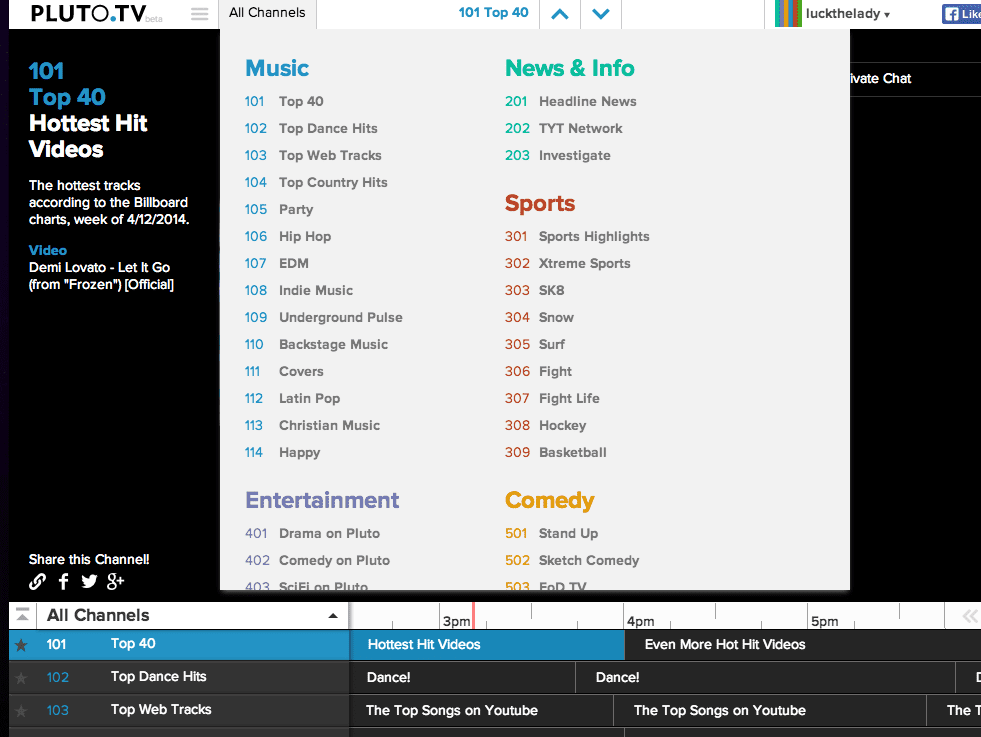Pick channel 111 Covers
This screenshot has height=737, width=981.
[x=284, y=371]
